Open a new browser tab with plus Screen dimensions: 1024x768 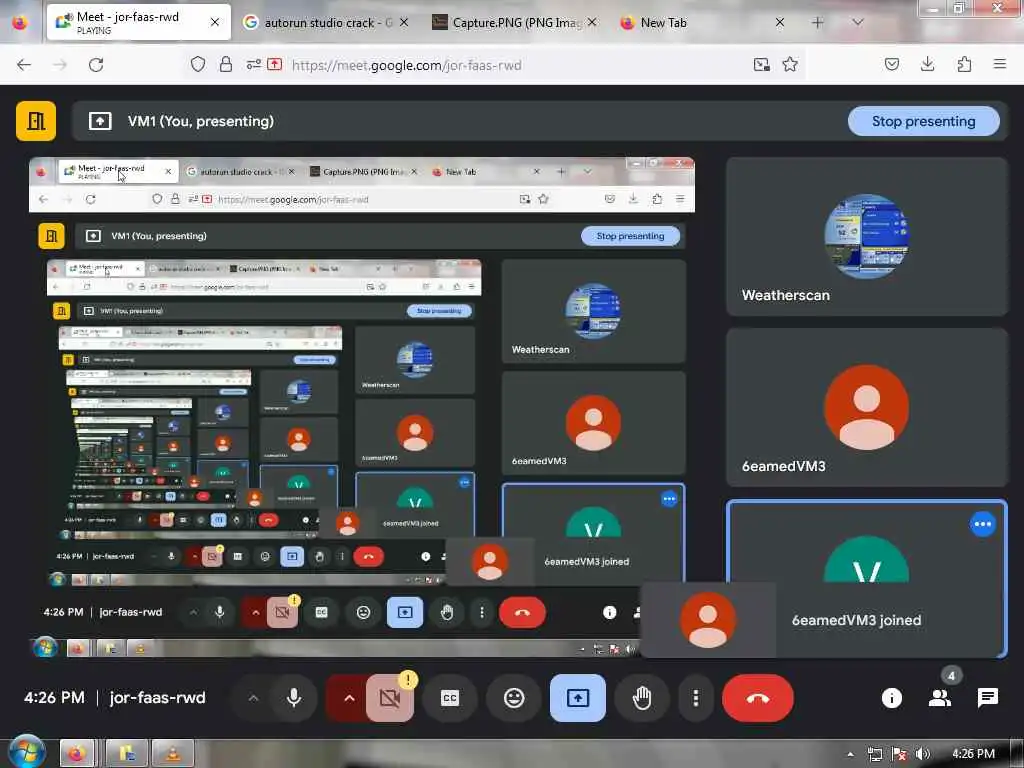click(818, 22)
